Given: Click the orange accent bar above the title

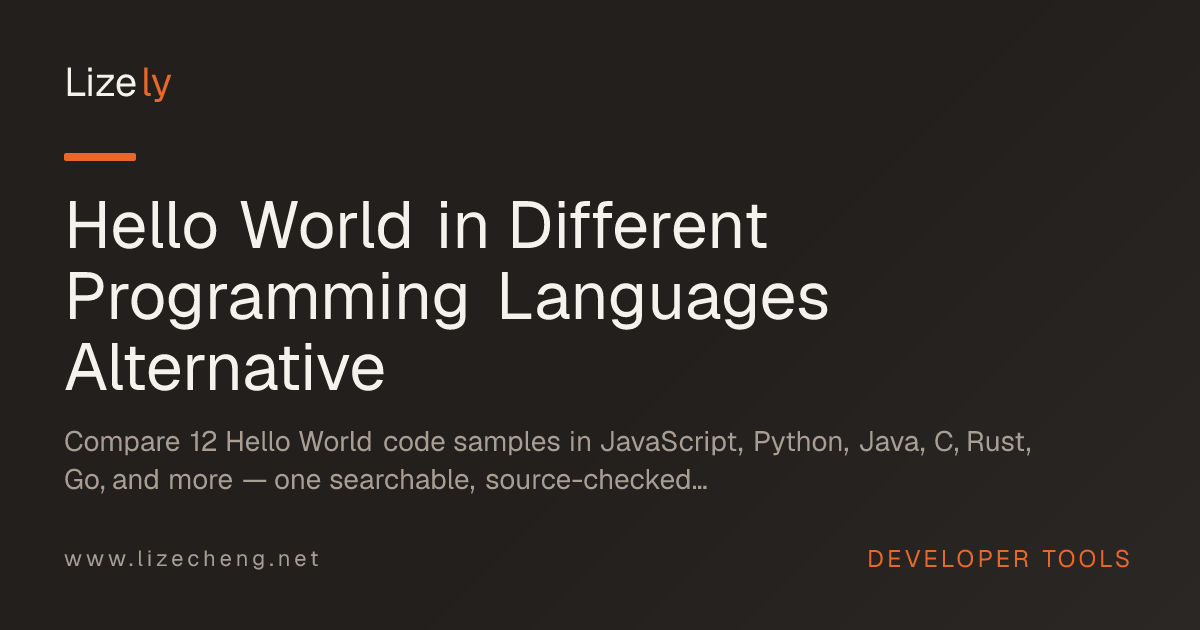Looking at the screenshot, I should 100,157.
